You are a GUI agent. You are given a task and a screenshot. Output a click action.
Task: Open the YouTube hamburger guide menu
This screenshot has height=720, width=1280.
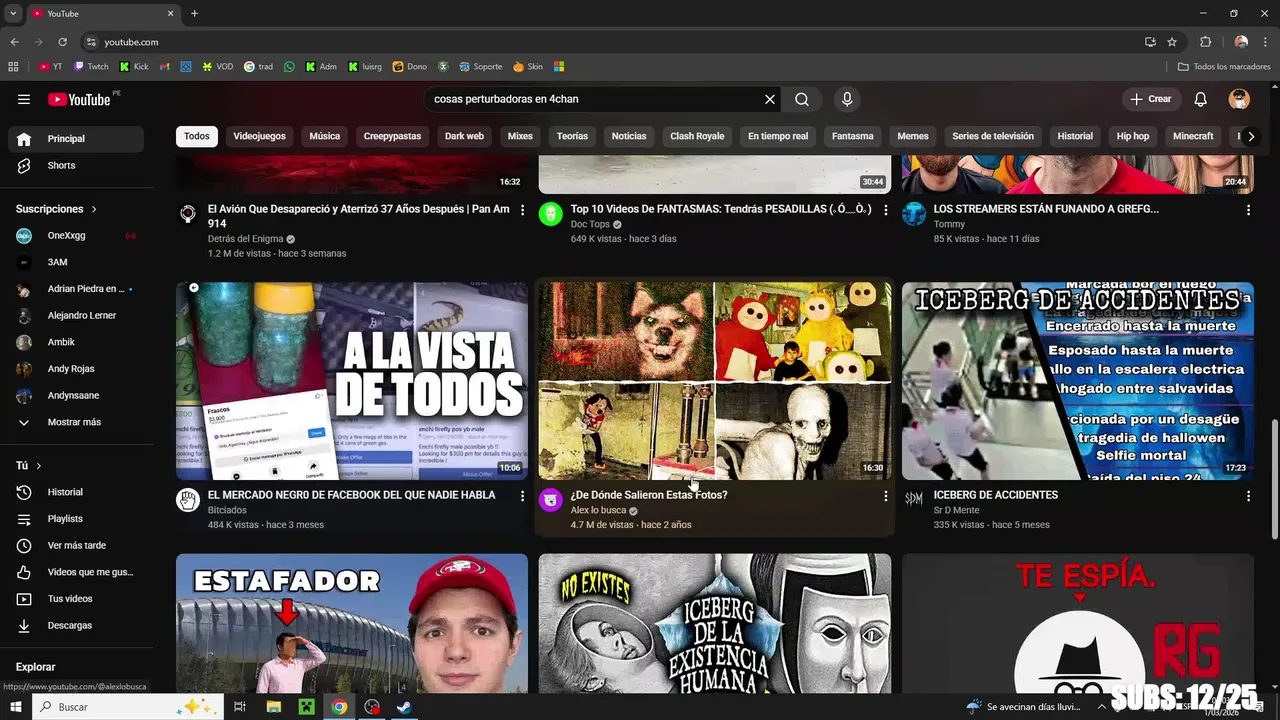tap(24, 99)
